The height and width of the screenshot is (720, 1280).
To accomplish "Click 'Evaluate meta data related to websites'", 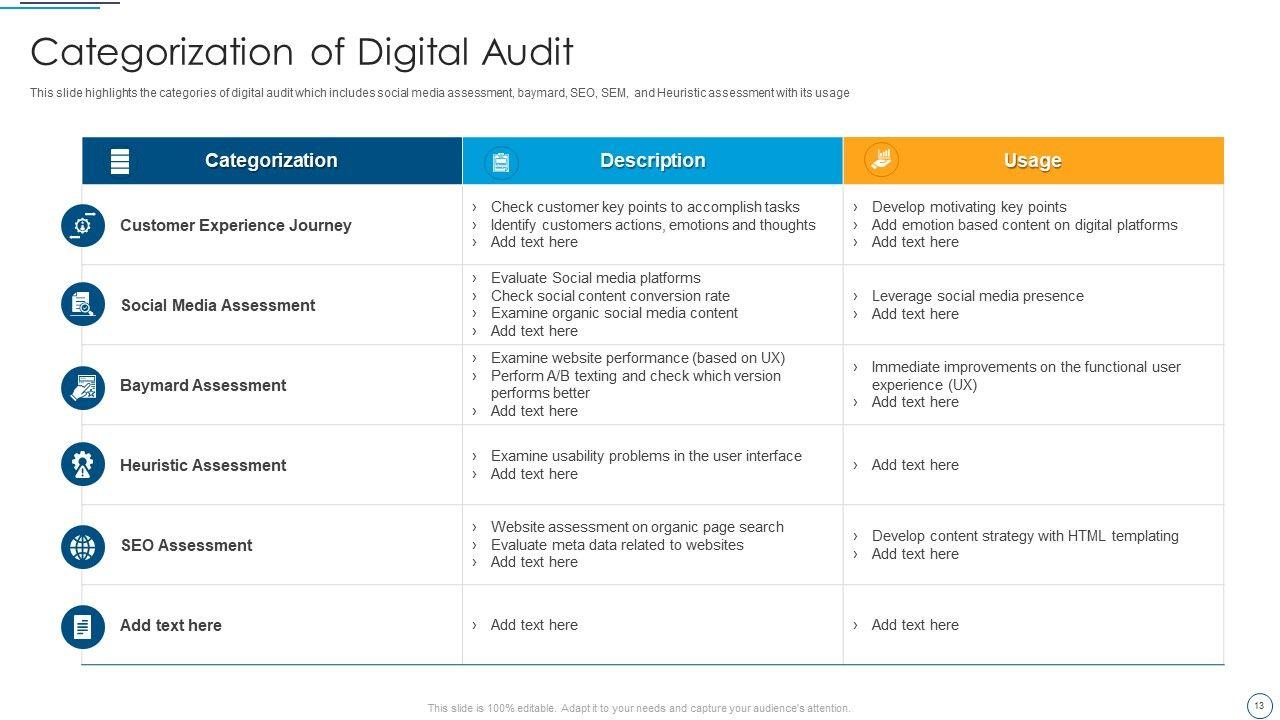I will click(617, 545).
